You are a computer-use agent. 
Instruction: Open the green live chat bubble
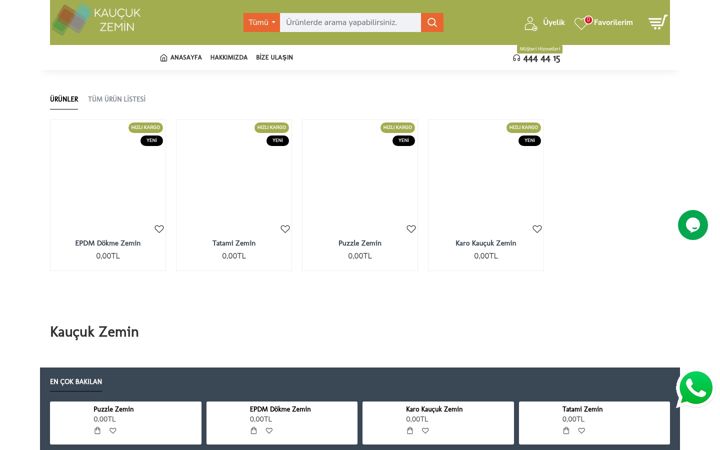click(x=693, y=225)
